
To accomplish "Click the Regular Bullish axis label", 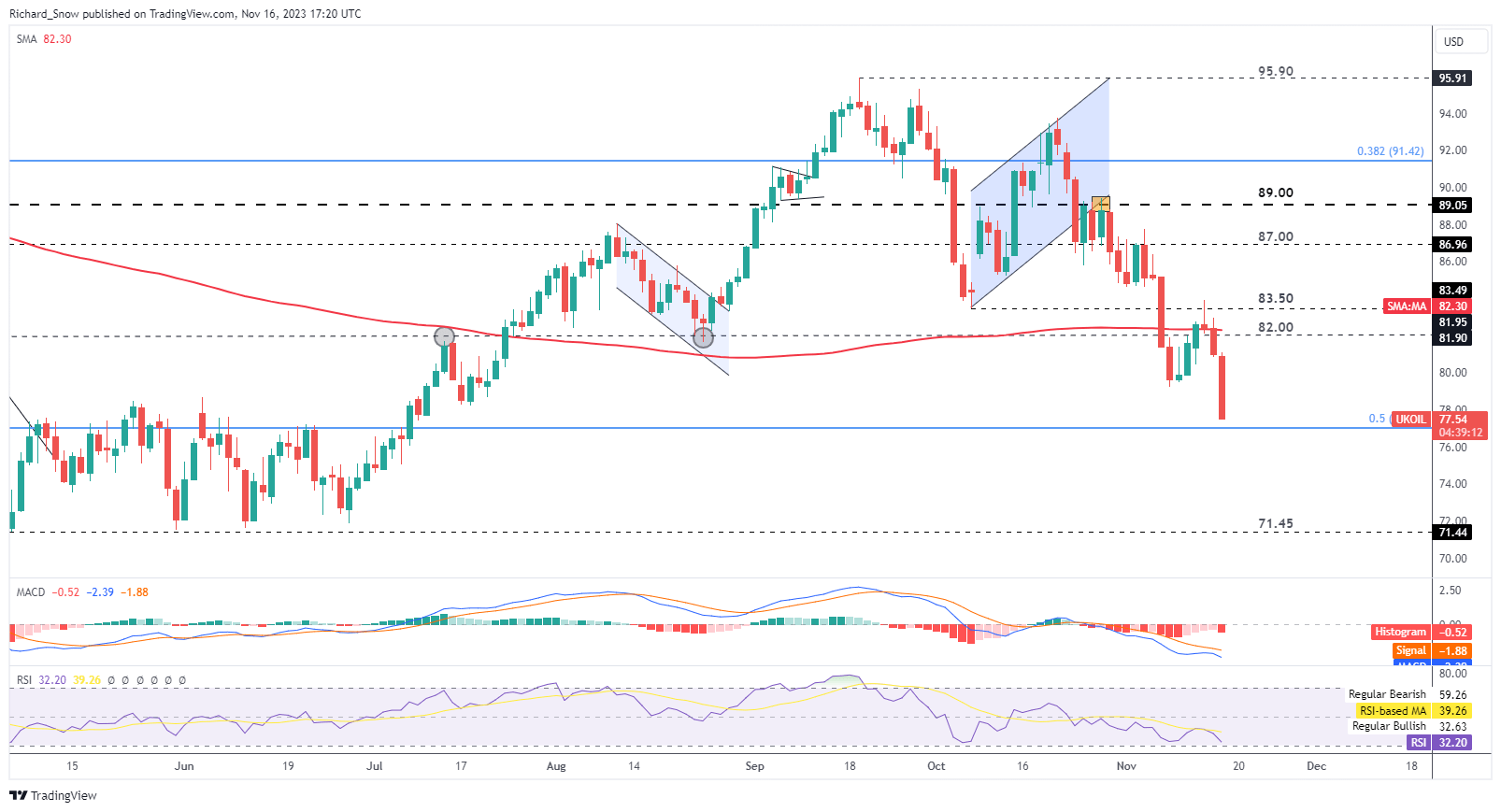I will point(1389,726).
